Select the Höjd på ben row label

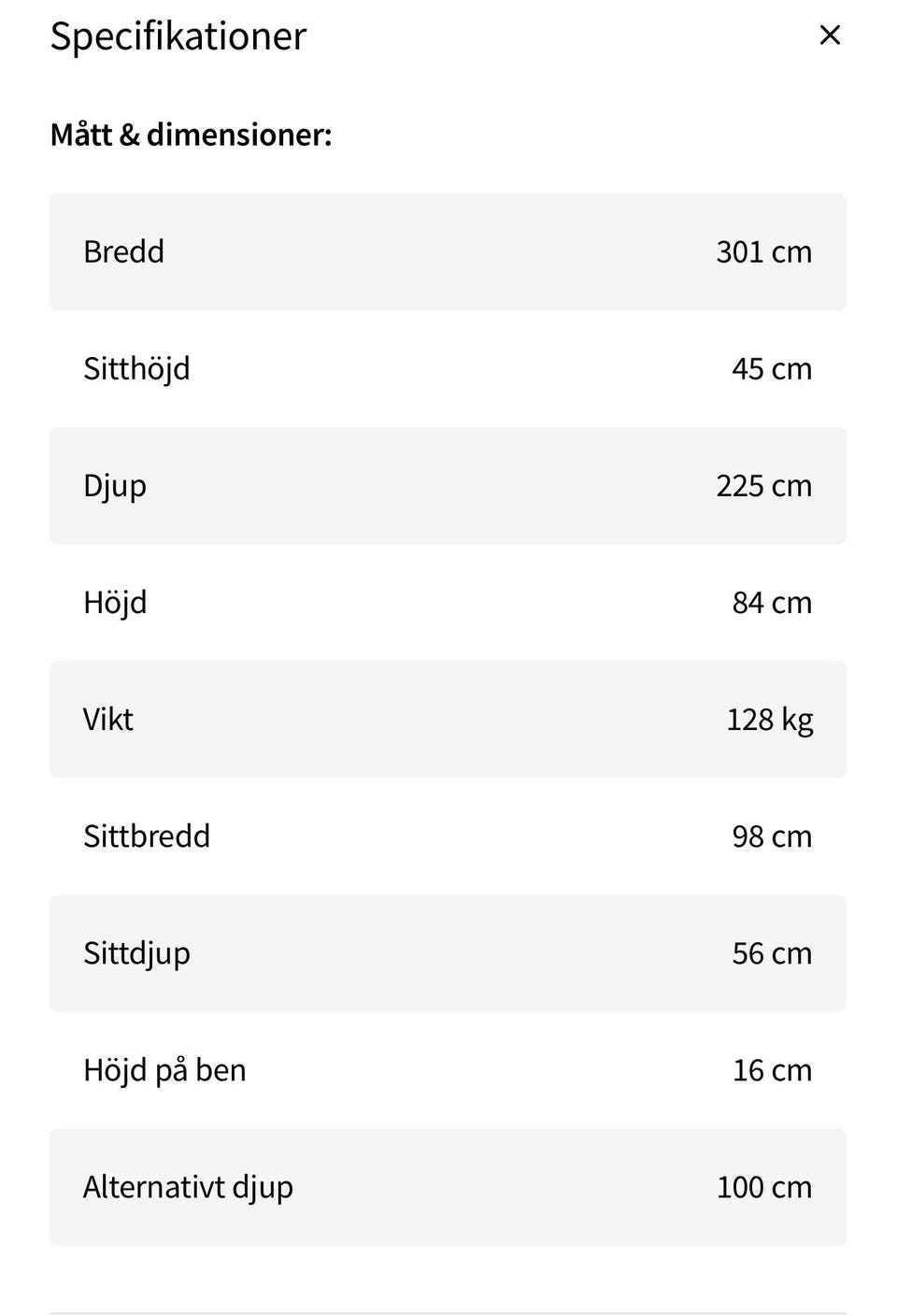(x=164, y=1070)
